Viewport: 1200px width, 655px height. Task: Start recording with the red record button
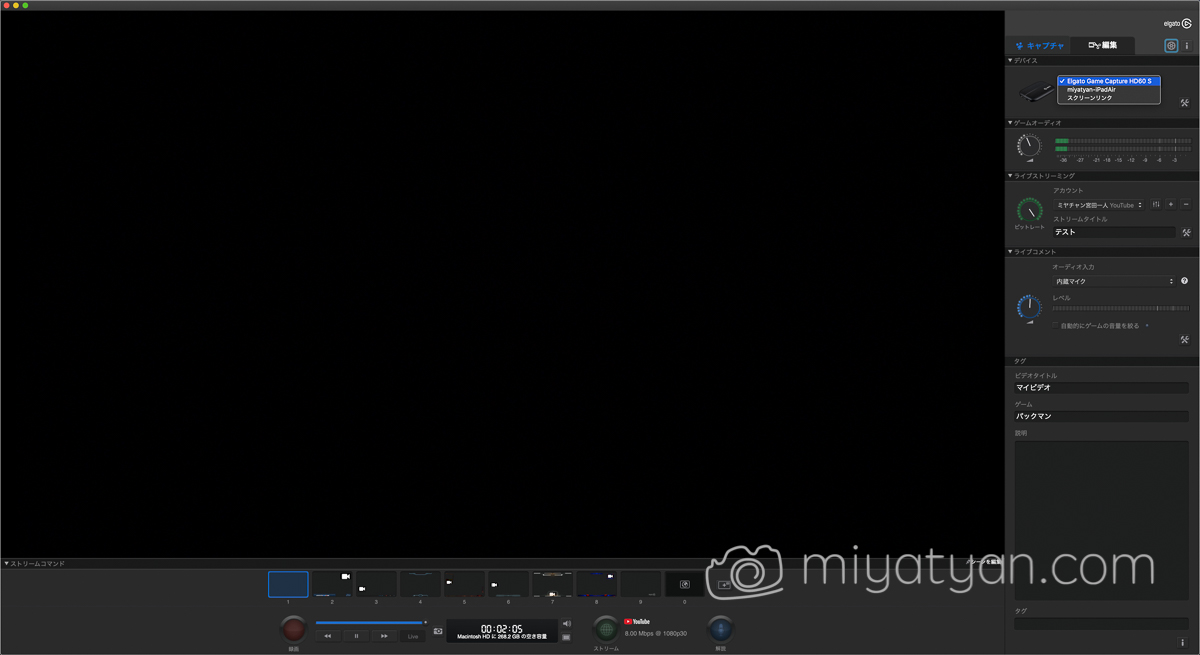click(293, 628)
